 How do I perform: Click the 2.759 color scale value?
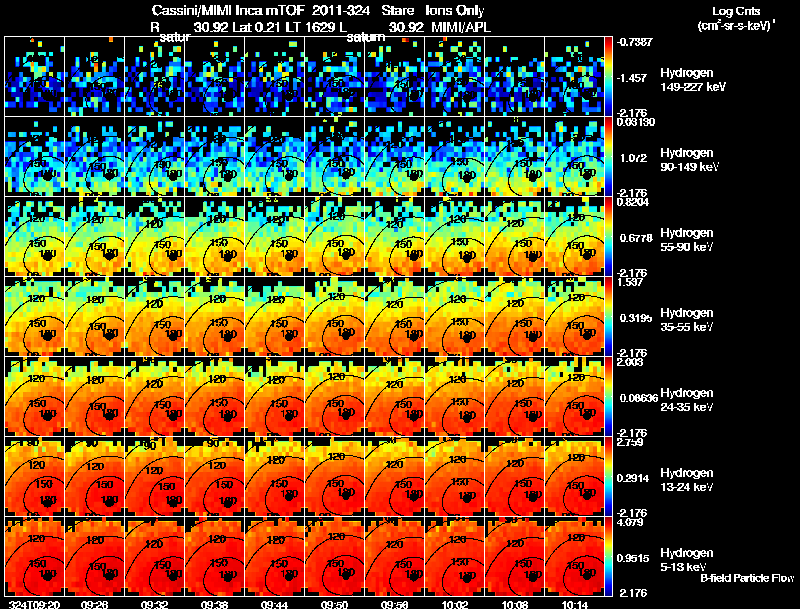click(630, 442)
